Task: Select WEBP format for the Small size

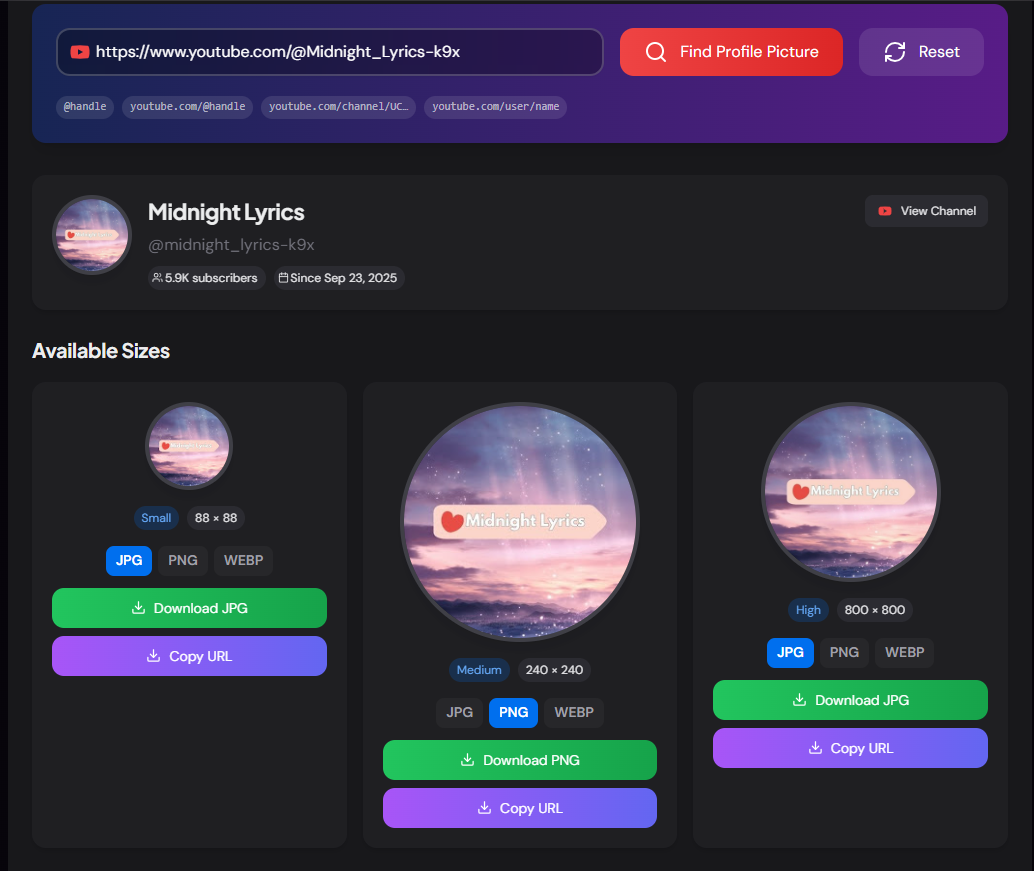Action: click(x=243, y=560)
